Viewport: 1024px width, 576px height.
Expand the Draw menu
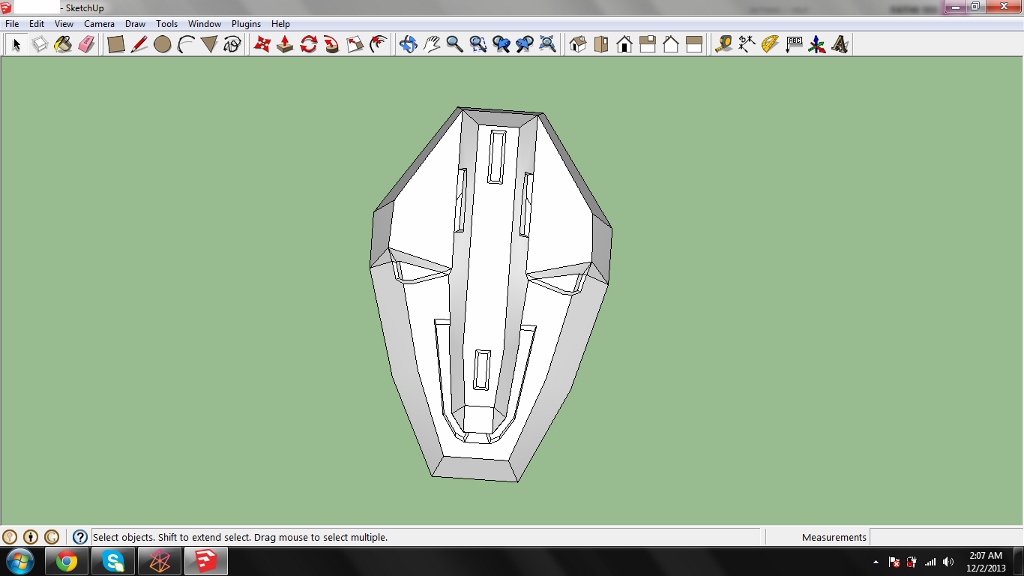pos(135,24)
